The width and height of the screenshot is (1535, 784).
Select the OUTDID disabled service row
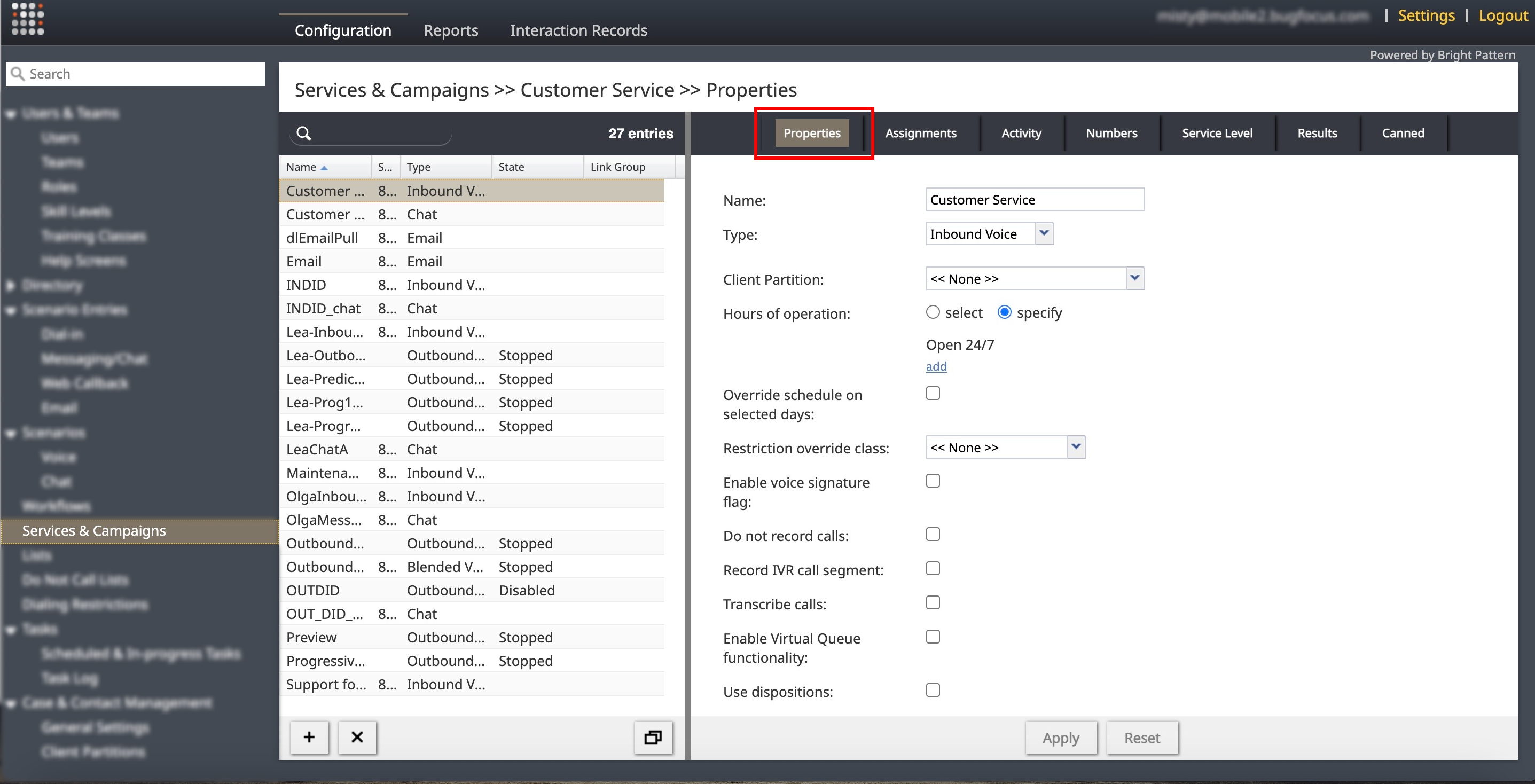coord(472,590)
